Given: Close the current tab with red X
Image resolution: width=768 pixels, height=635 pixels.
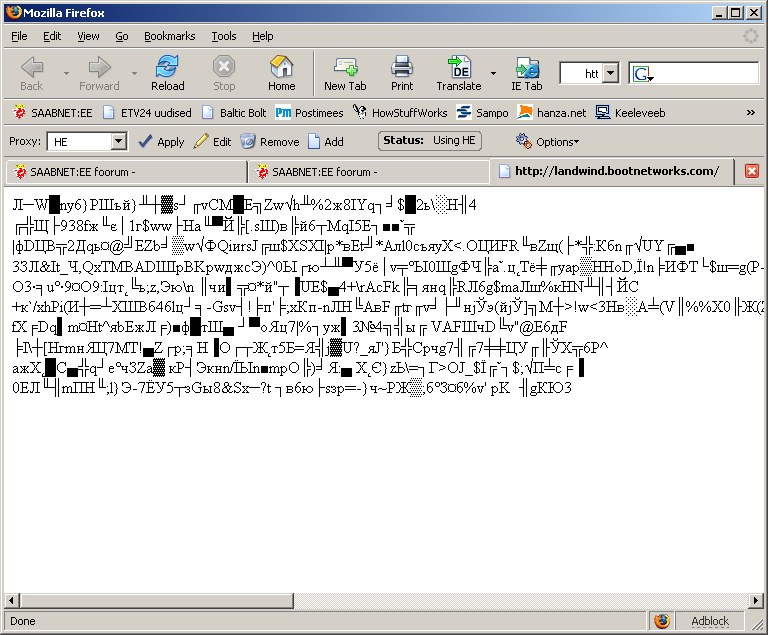Looking at the screenshot, I should click(x=752, y=172).
